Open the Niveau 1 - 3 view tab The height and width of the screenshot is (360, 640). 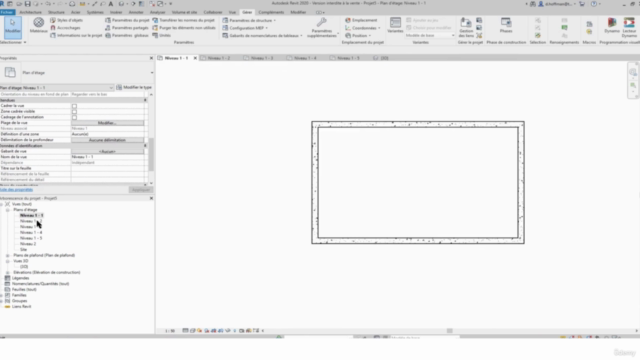click(262, 58)
